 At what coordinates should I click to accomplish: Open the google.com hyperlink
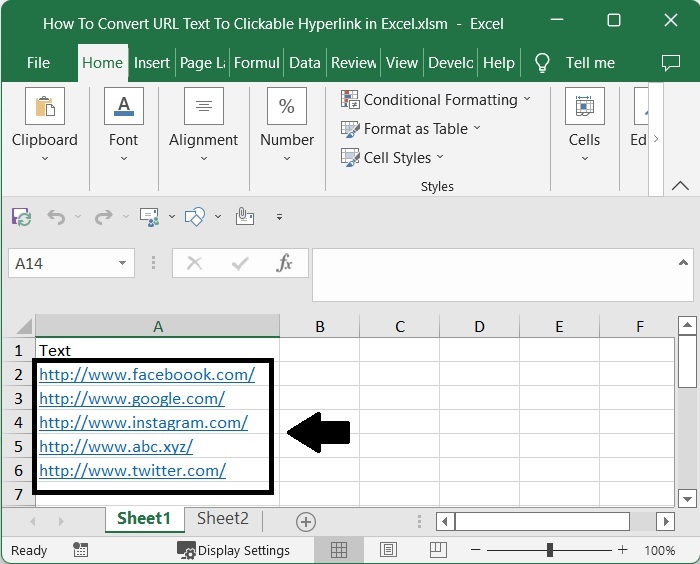132,398
